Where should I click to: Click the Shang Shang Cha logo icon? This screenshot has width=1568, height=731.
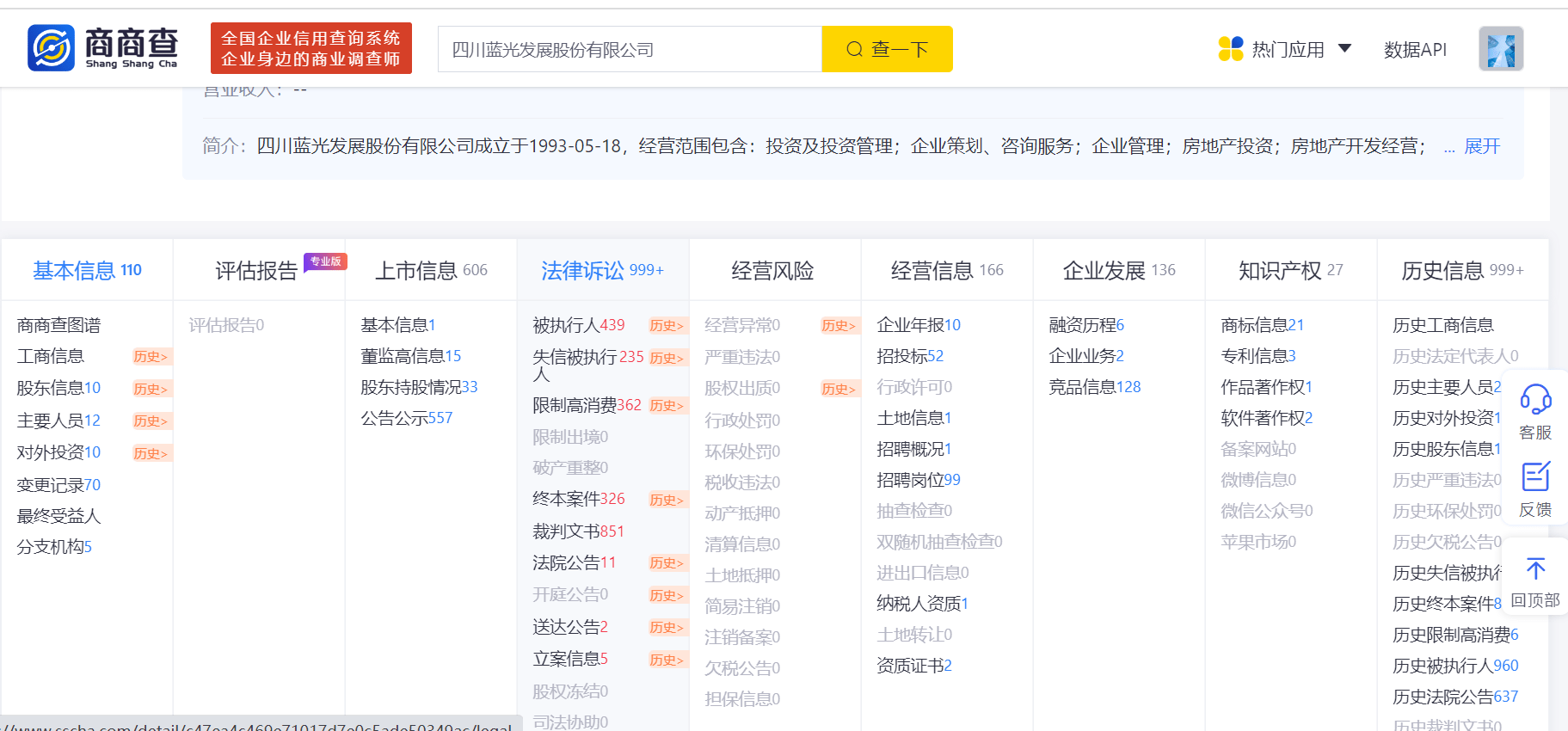coord(52,47)
